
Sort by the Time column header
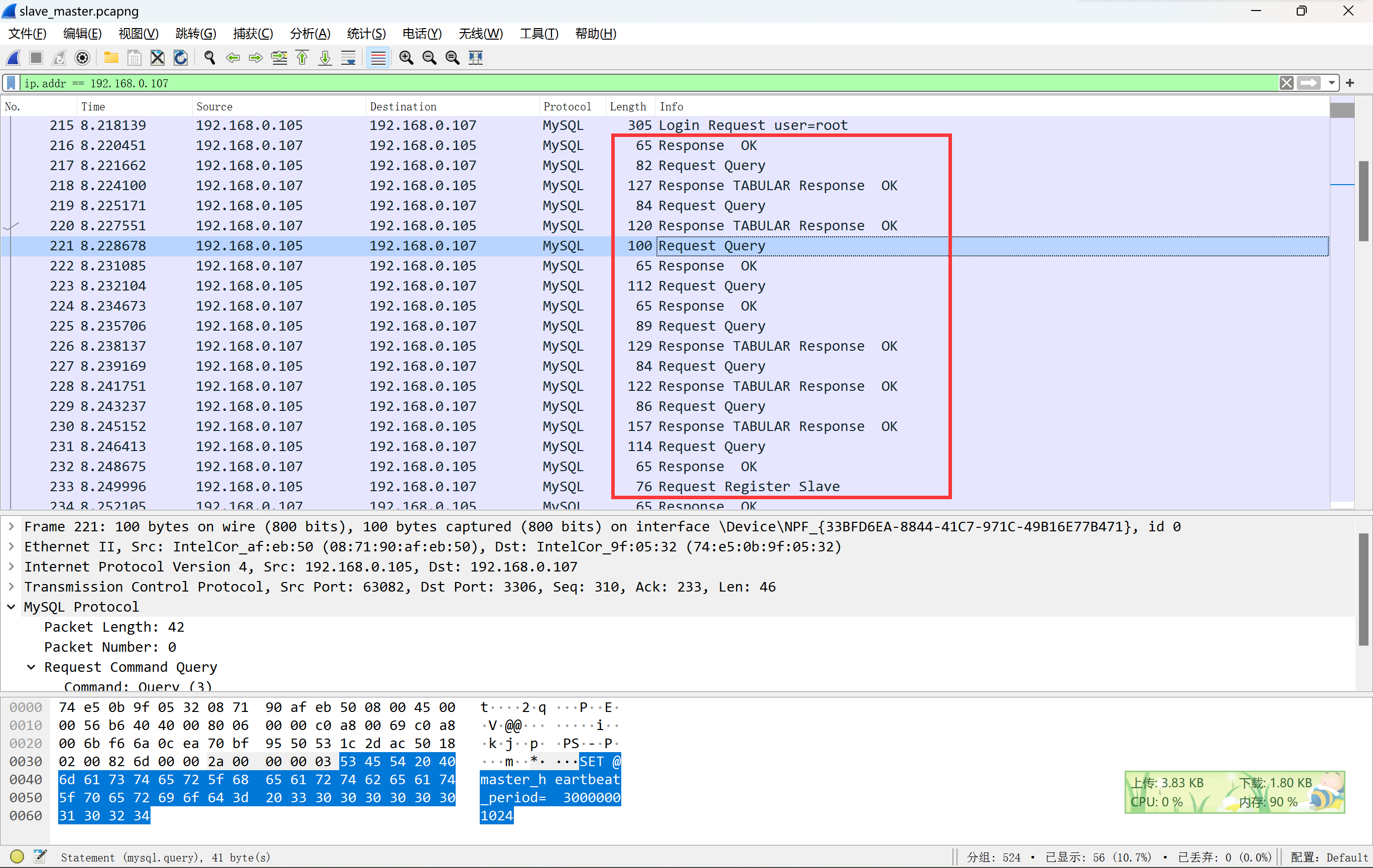click(x=134, y=106)
